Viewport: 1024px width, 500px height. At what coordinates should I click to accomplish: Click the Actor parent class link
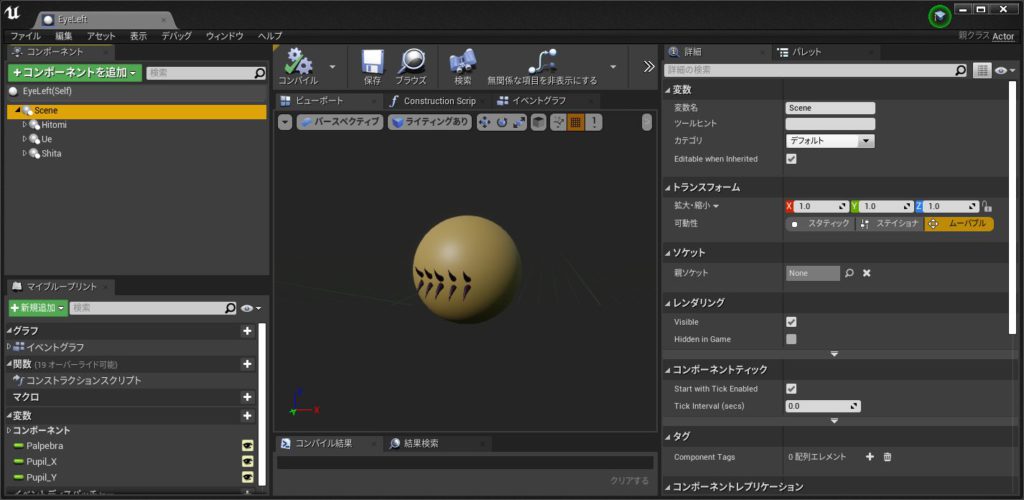[x=1003, y=37]
